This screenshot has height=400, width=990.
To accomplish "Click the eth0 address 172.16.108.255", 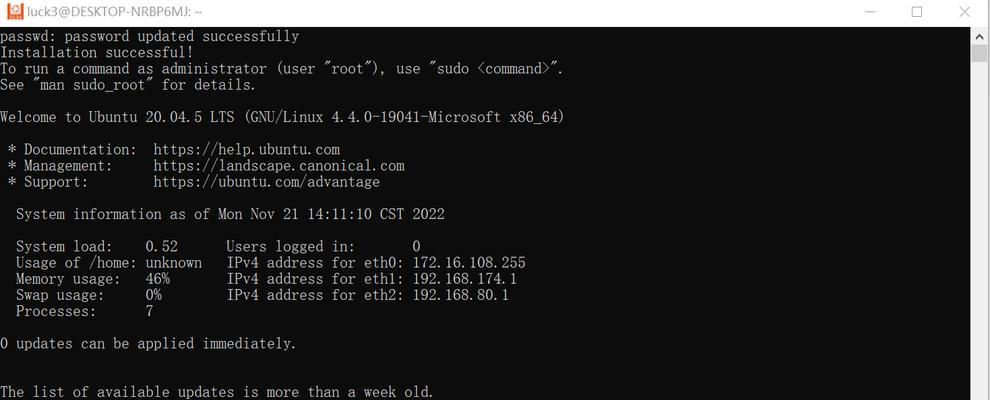I will 469,263.
